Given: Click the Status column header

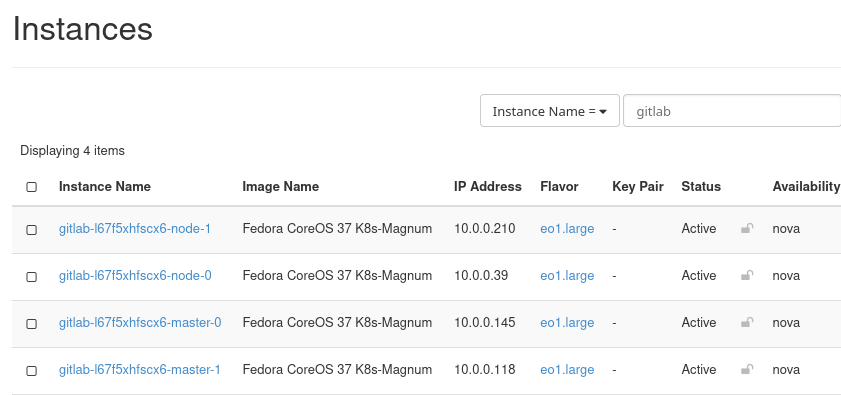Looking at the screenshot, I should [701, 186].
